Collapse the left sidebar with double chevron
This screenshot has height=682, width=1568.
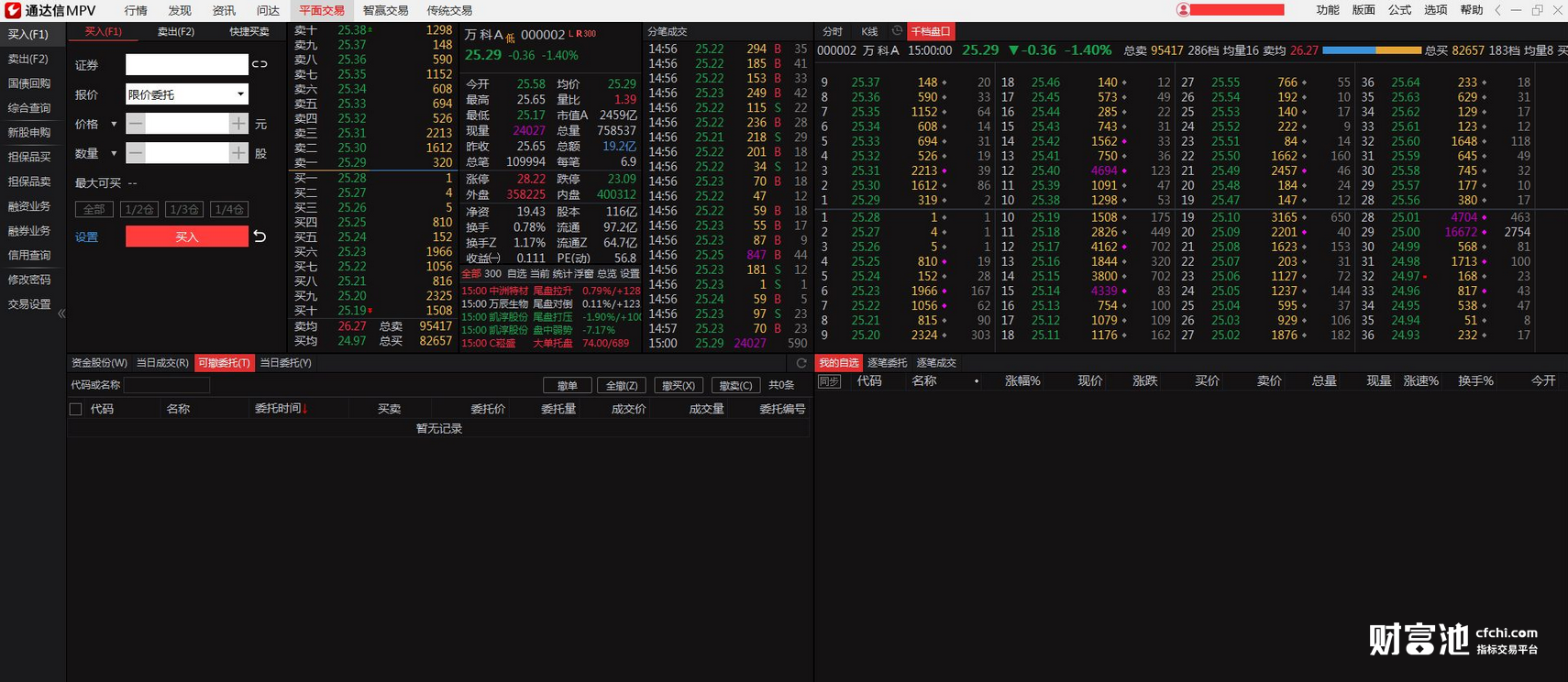pyautogui.click(x=61, y=313)
